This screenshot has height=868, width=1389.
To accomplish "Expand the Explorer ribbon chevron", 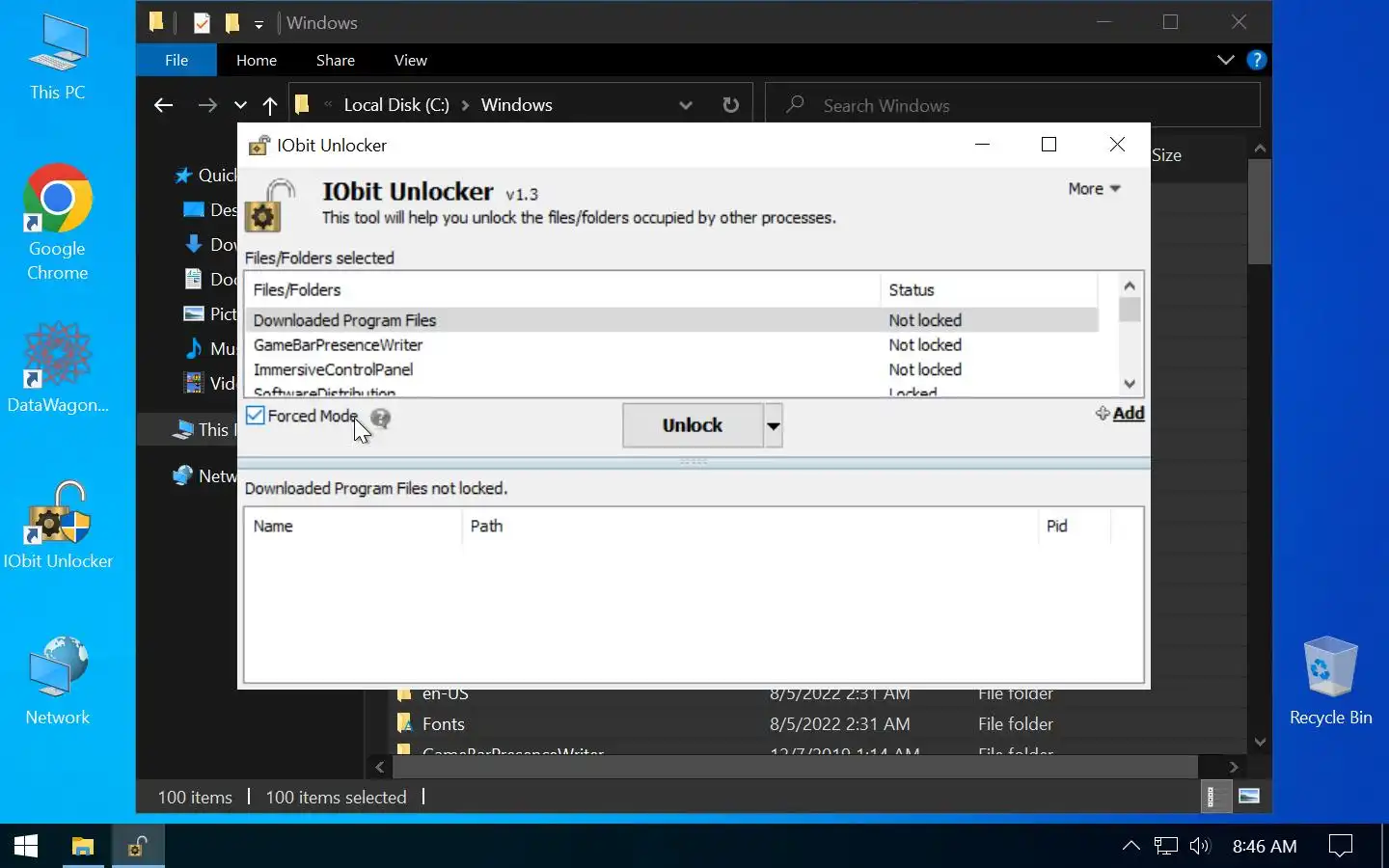I will tap(1226, 60).
